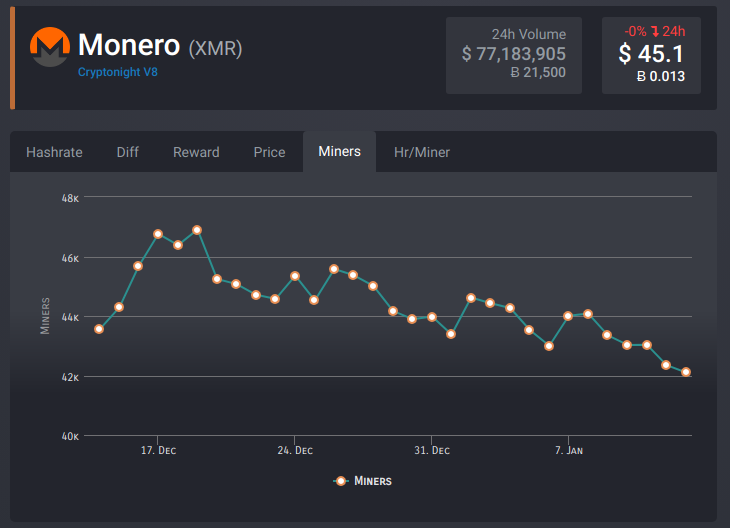
Task: Click the 31. Dec axis label
Action: point(432,451)
